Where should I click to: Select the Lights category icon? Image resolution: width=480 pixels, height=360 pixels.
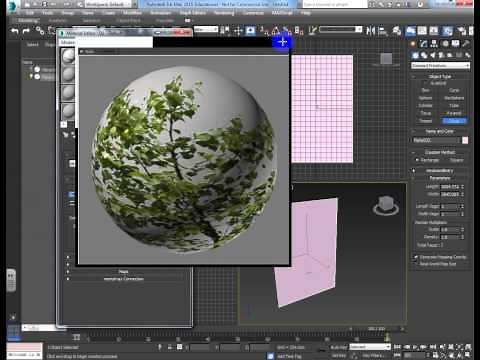[433, 55]
